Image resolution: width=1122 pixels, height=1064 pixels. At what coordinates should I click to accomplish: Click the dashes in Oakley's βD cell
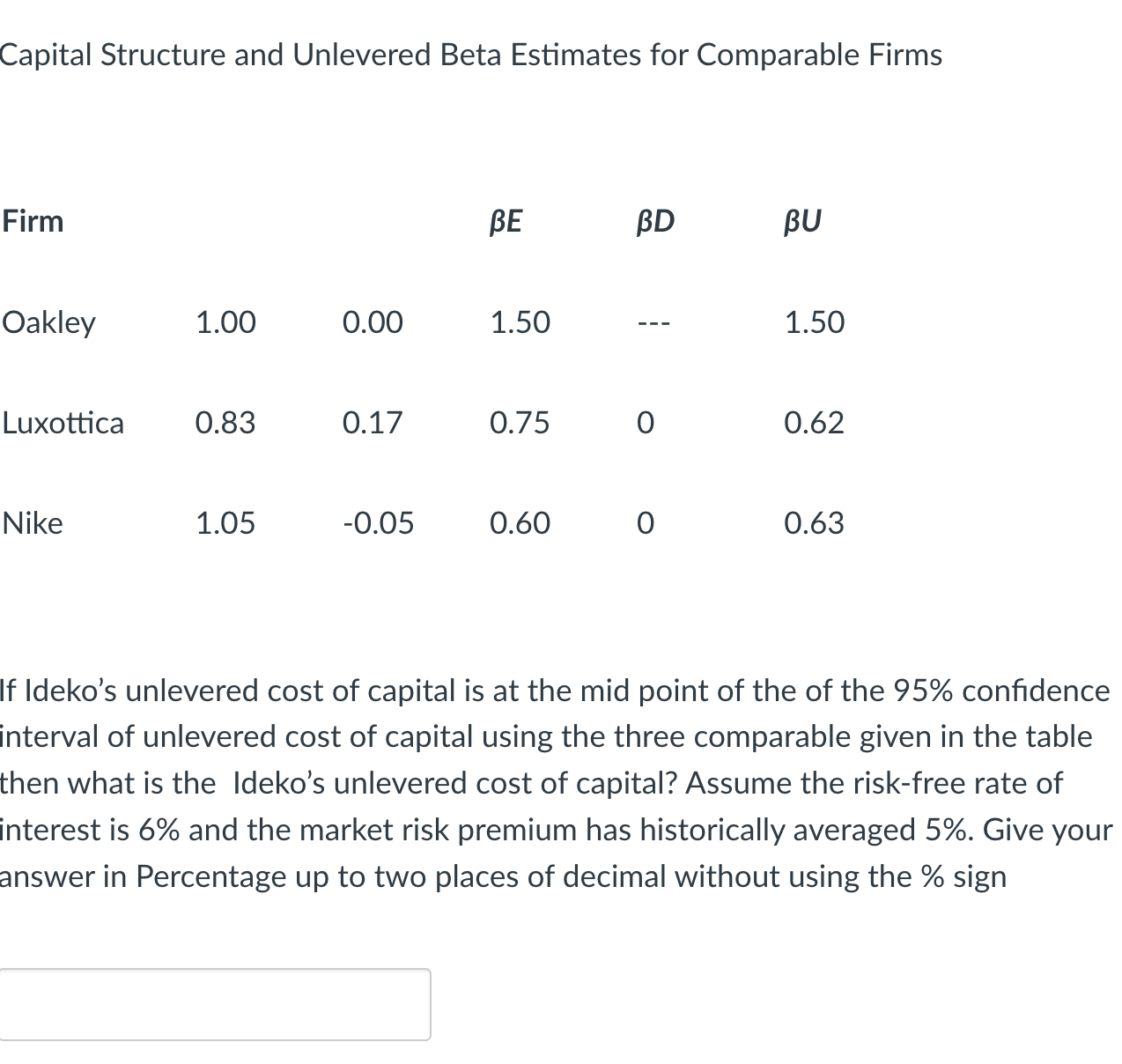click(x=654, y=322)
